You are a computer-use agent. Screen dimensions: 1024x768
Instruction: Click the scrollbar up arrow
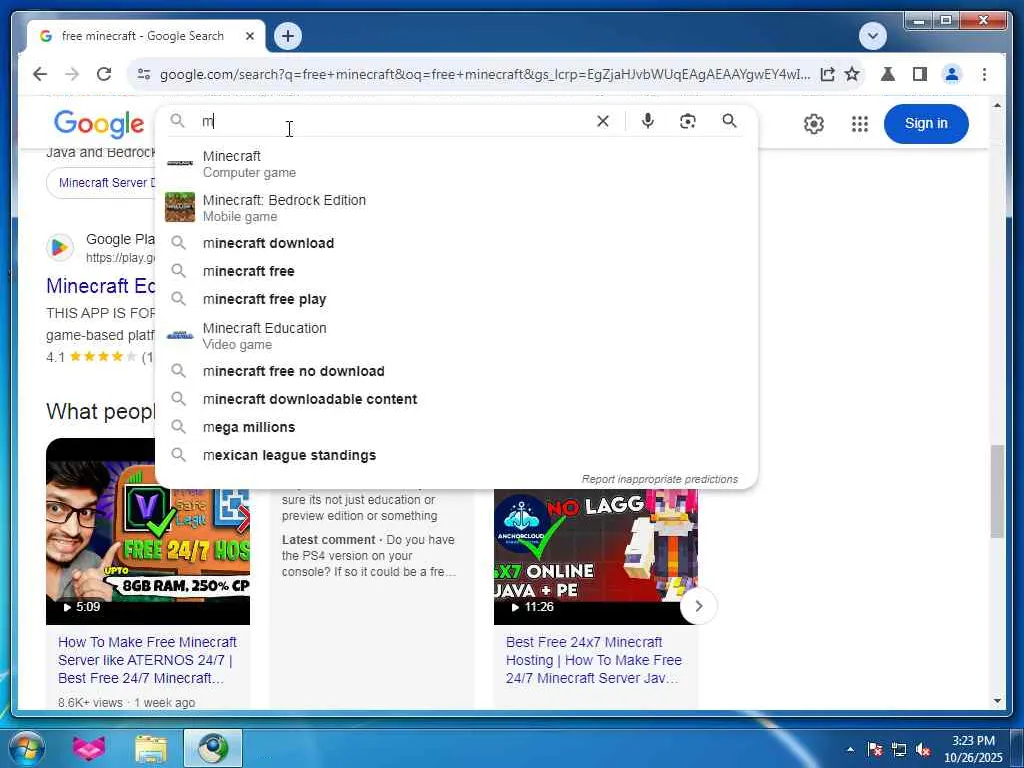click(x=997, y=105)
